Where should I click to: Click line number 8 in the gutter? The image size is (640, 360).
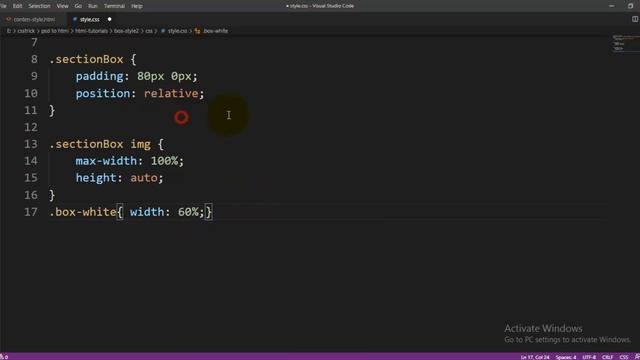pyautogui.click(x=34, y=60)
